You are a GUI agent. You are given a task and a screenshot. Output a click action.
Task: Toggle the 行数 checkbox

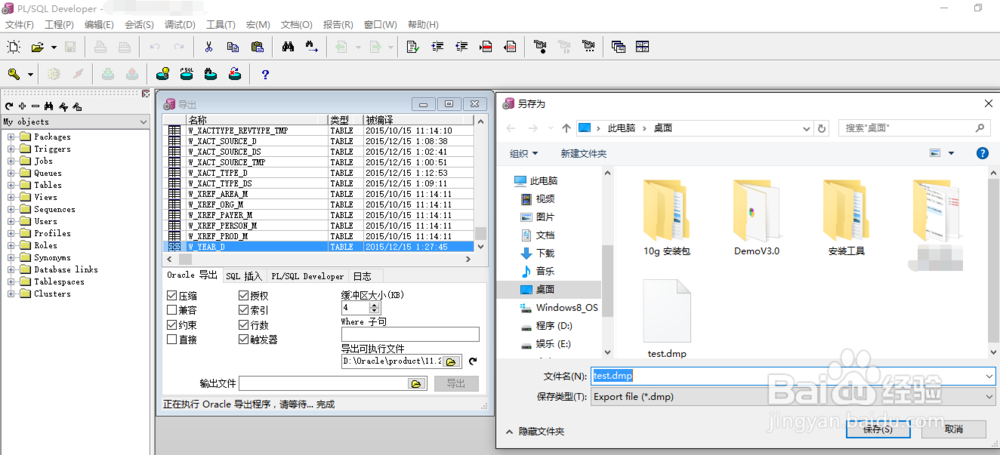(244, 325)
